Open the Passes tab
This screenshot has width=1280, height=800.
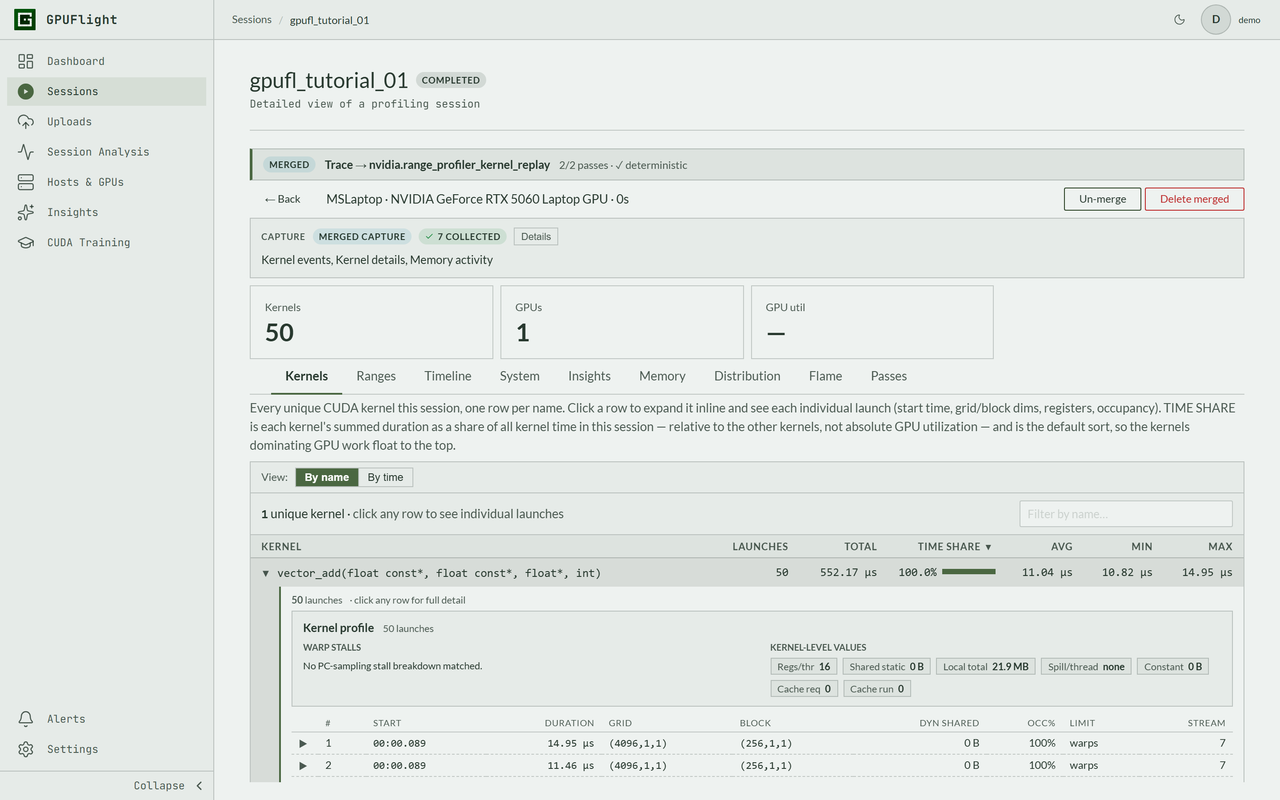[889, 376]
